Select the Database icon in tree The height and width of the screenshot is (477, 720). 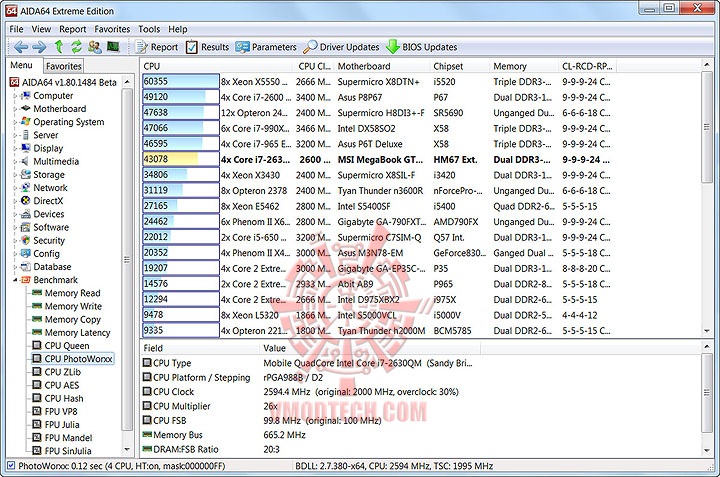coord(26,267)
